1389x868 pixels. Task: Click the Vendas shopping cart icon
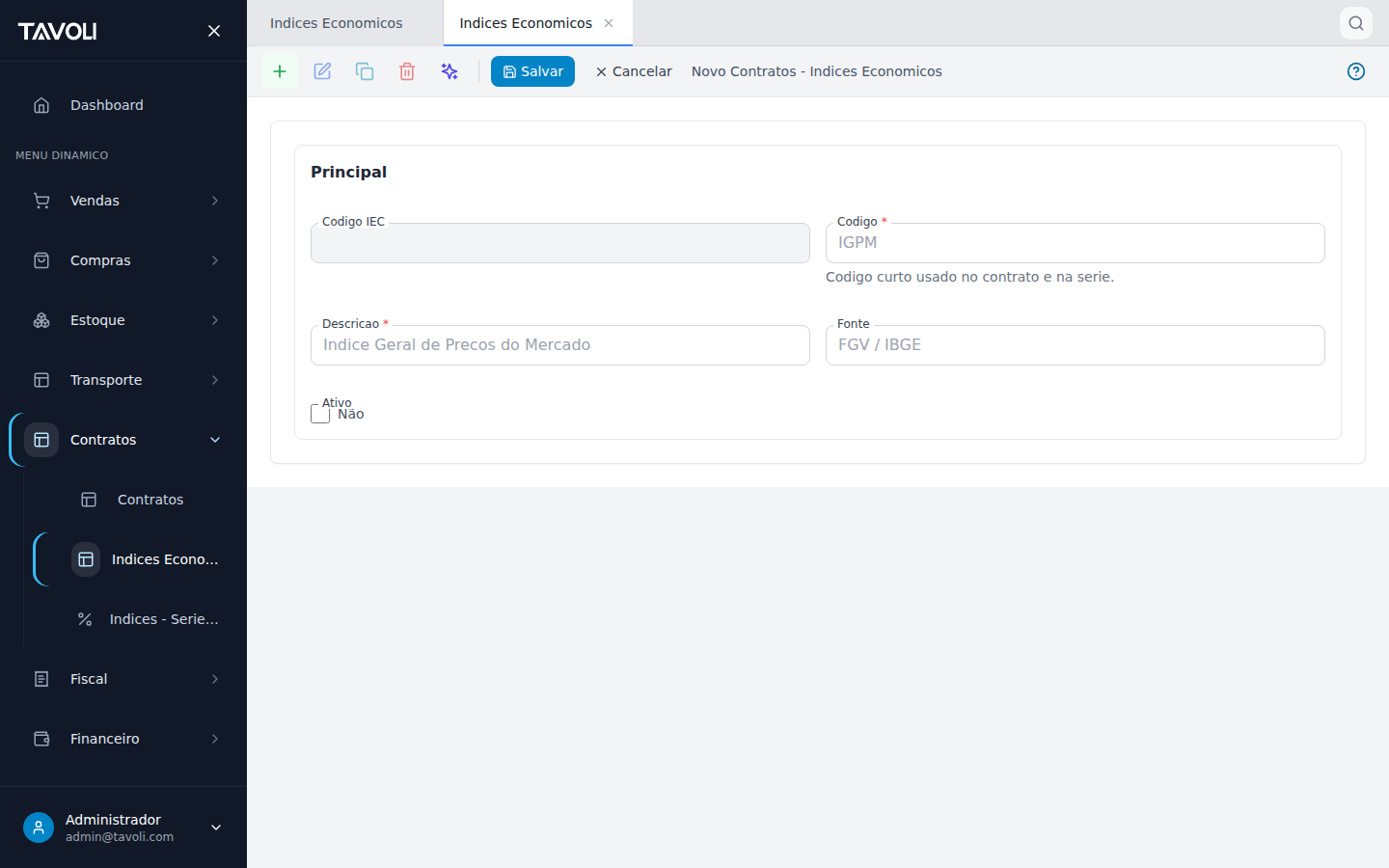click(x=41, y=201)
